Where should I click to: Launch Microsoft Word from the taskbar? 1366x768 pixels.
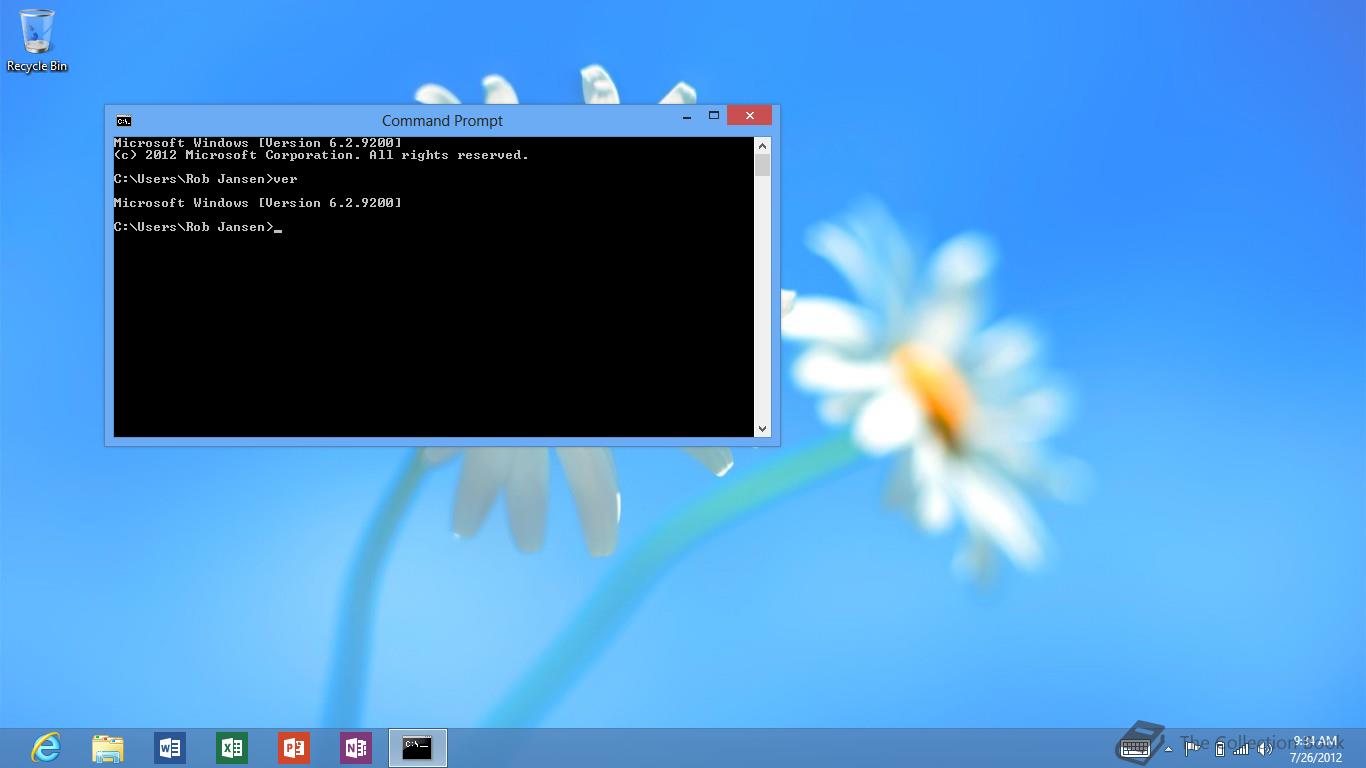(170, 748)
